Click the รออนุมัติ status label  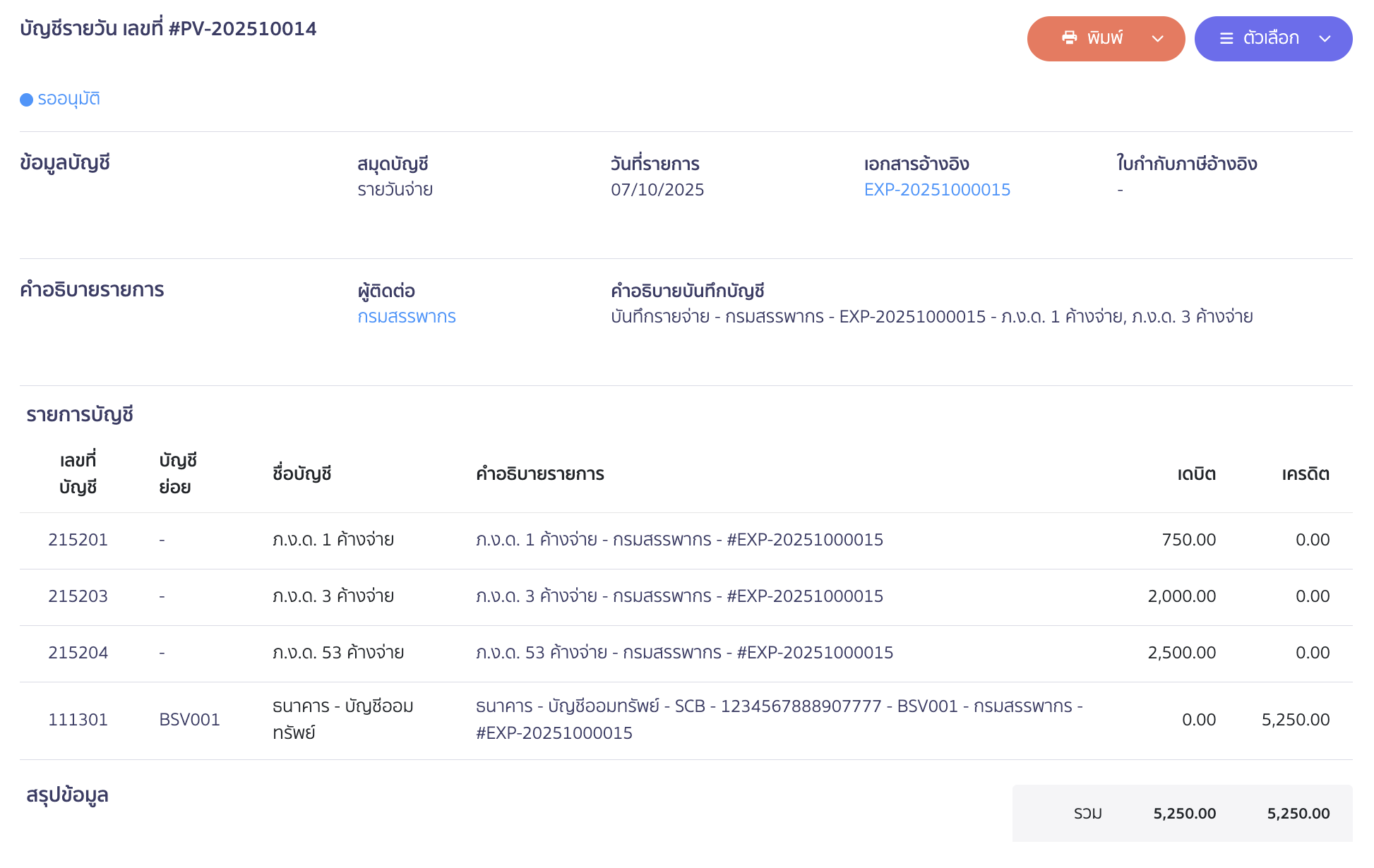pyautogui.click(x=68, y=99)
